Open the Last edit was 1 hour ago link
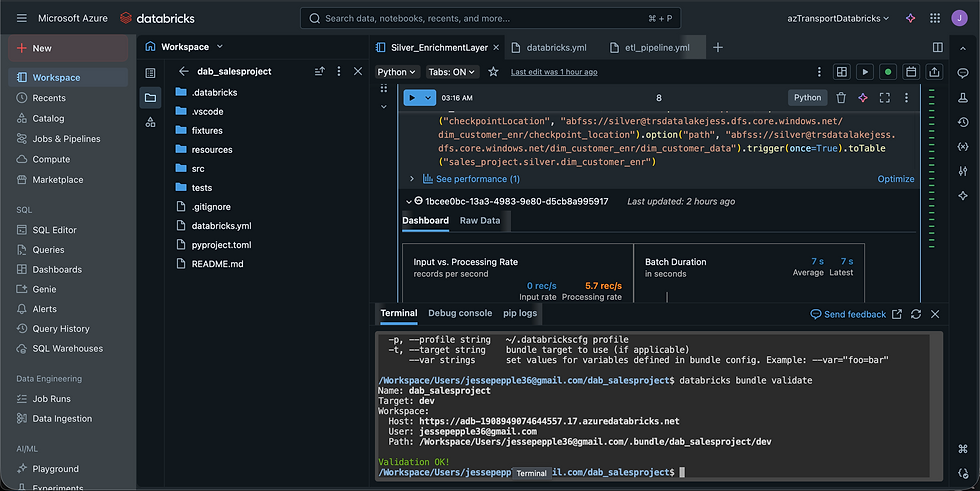Screen dimensions: 980x491 click(x=554, y=72)
